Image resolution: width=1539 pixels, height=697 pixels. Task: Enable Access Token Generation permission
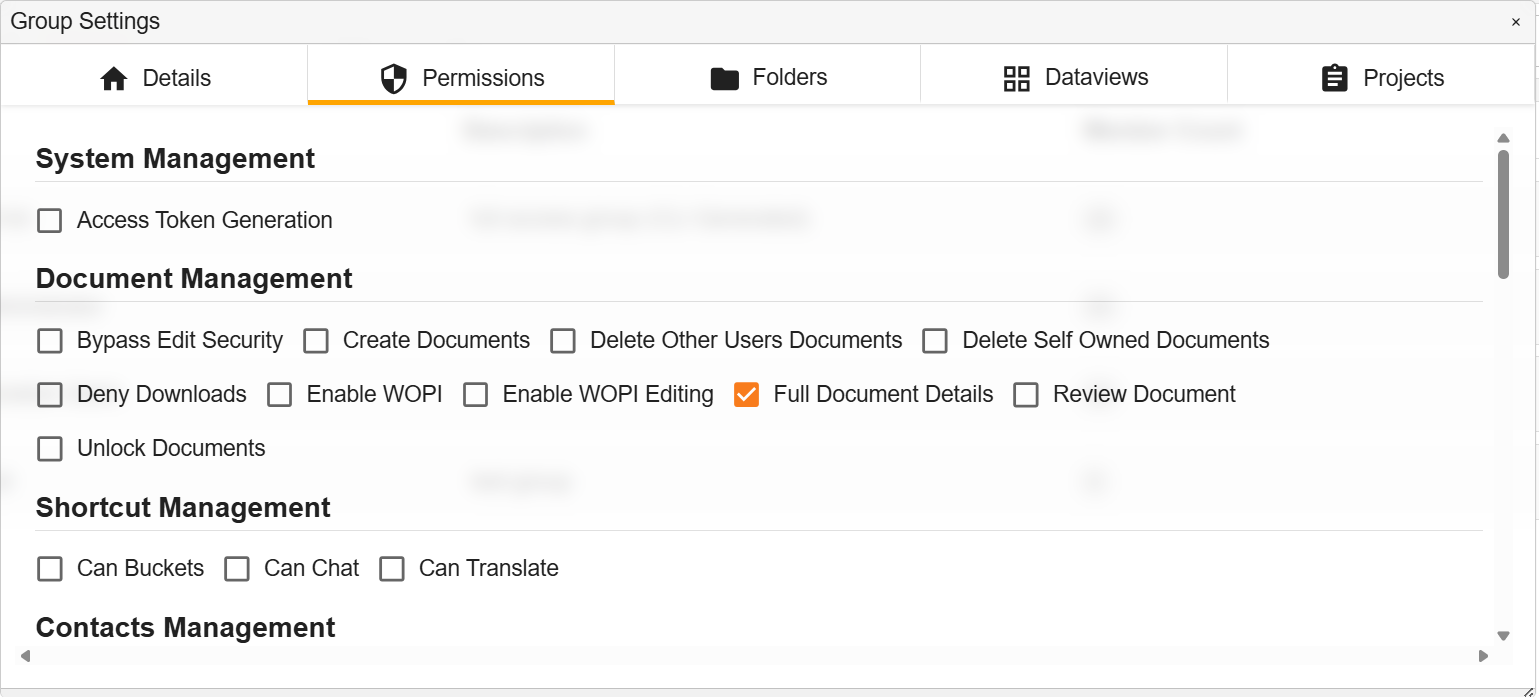coord(49,220)
